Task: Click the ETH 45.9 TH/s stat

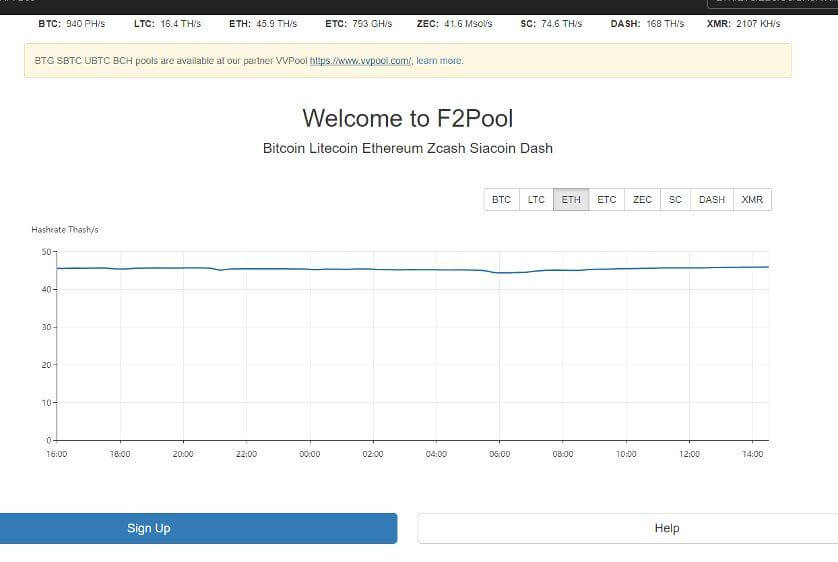Action: [x=263, y=24]
